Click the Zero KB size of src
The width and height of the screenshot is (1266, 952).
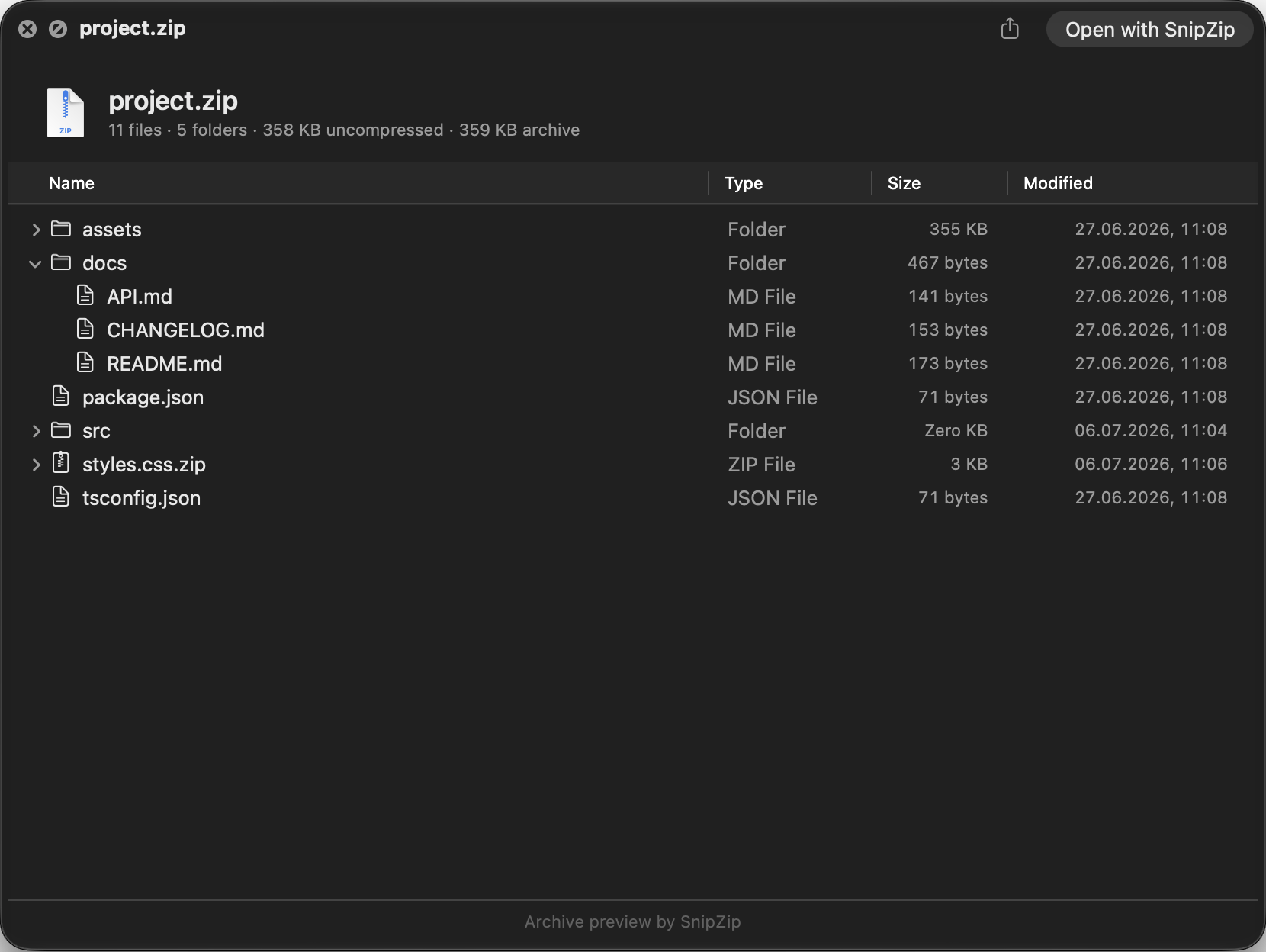click(956, 430)
